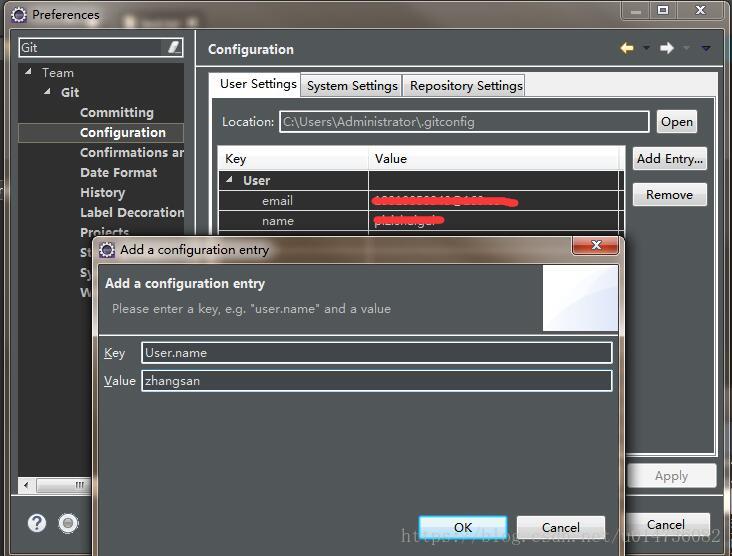Select the name row in the table
This screenshot has height=556, width=732.
(421, 221)
